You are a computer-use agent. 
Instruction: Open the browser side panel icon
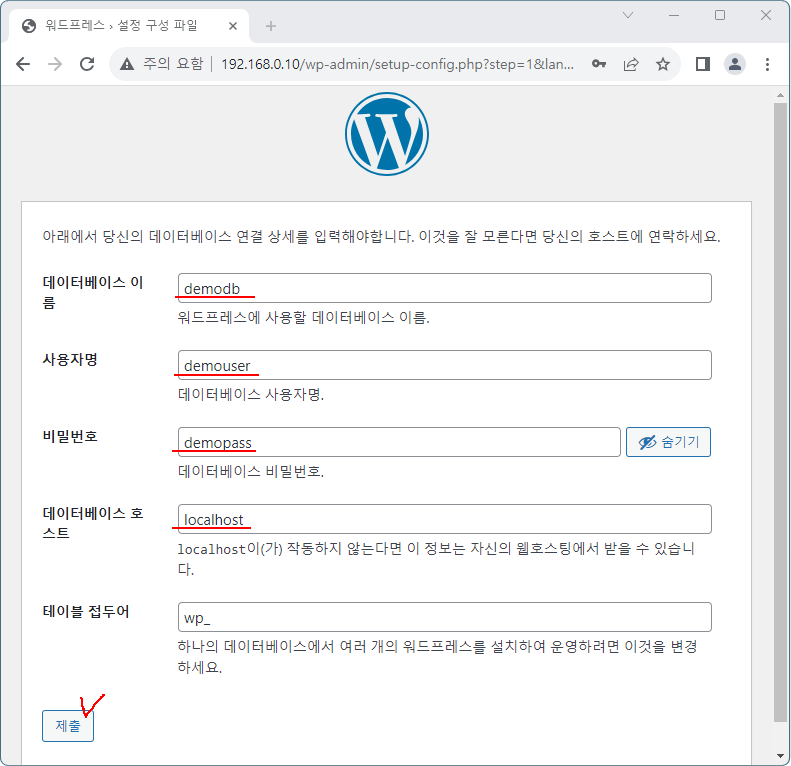[x=703, y=64]
